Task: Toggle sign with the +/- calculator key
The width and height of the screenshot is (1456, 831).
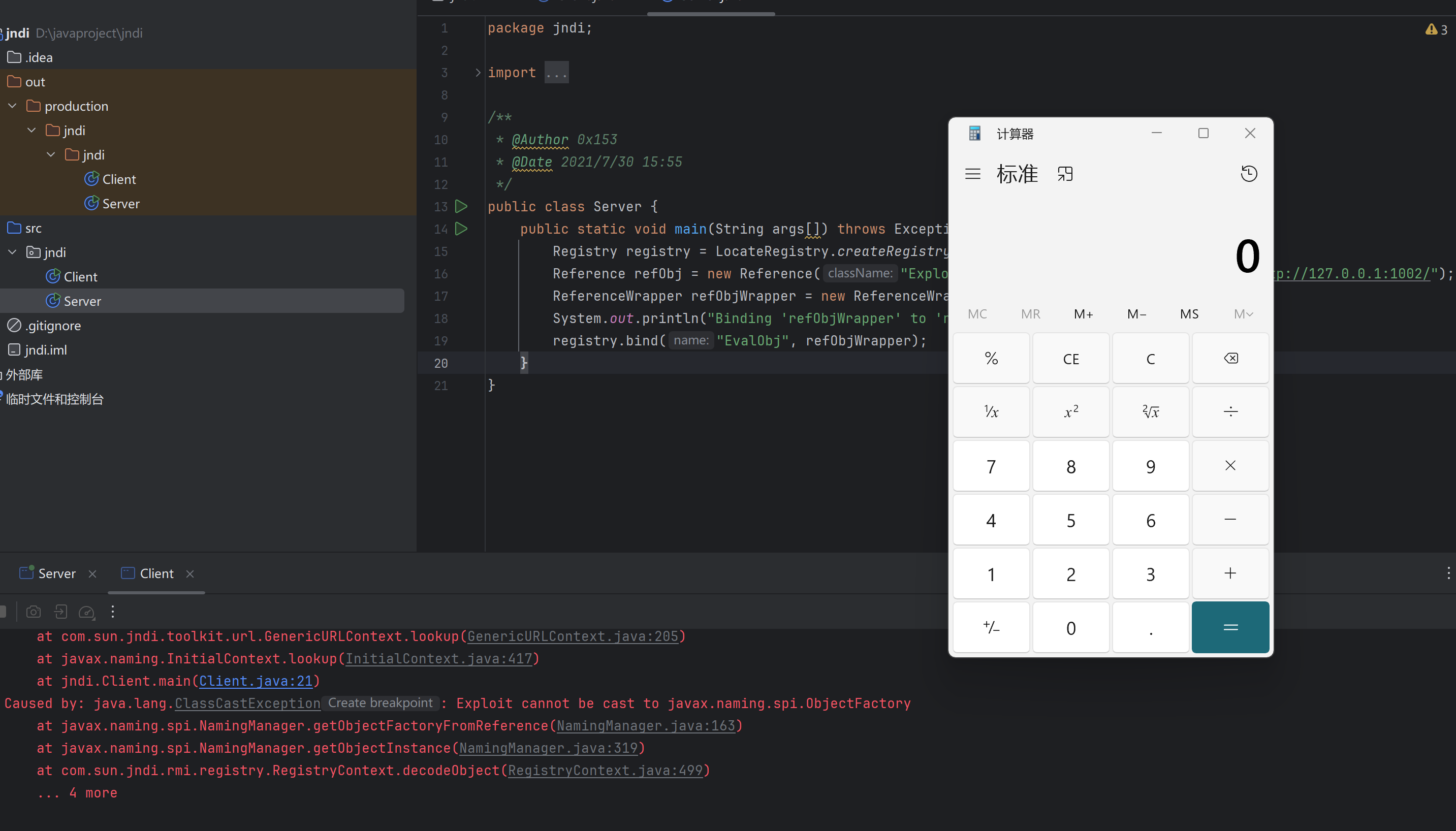Action: 991,627
